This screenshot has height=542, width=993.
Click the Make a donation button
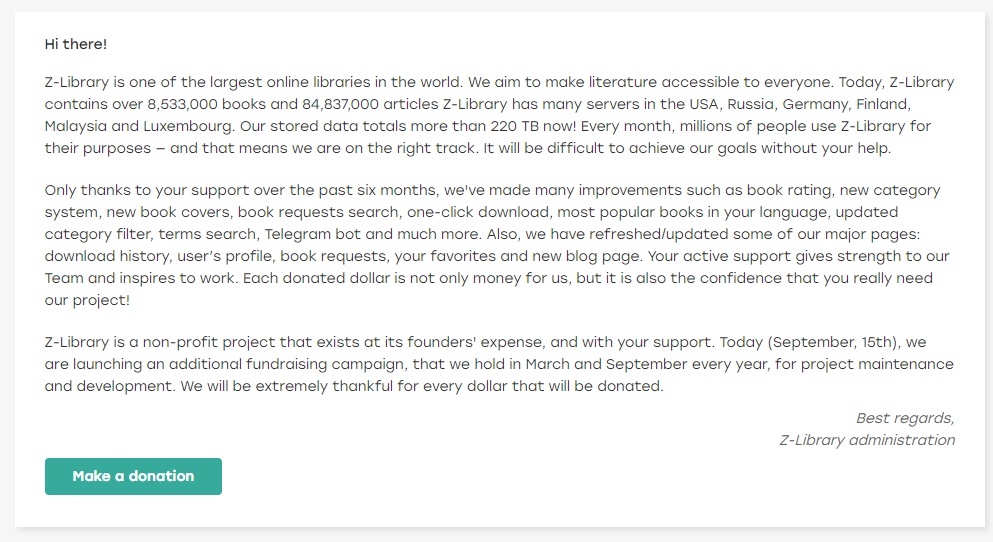tap(133, 476)
